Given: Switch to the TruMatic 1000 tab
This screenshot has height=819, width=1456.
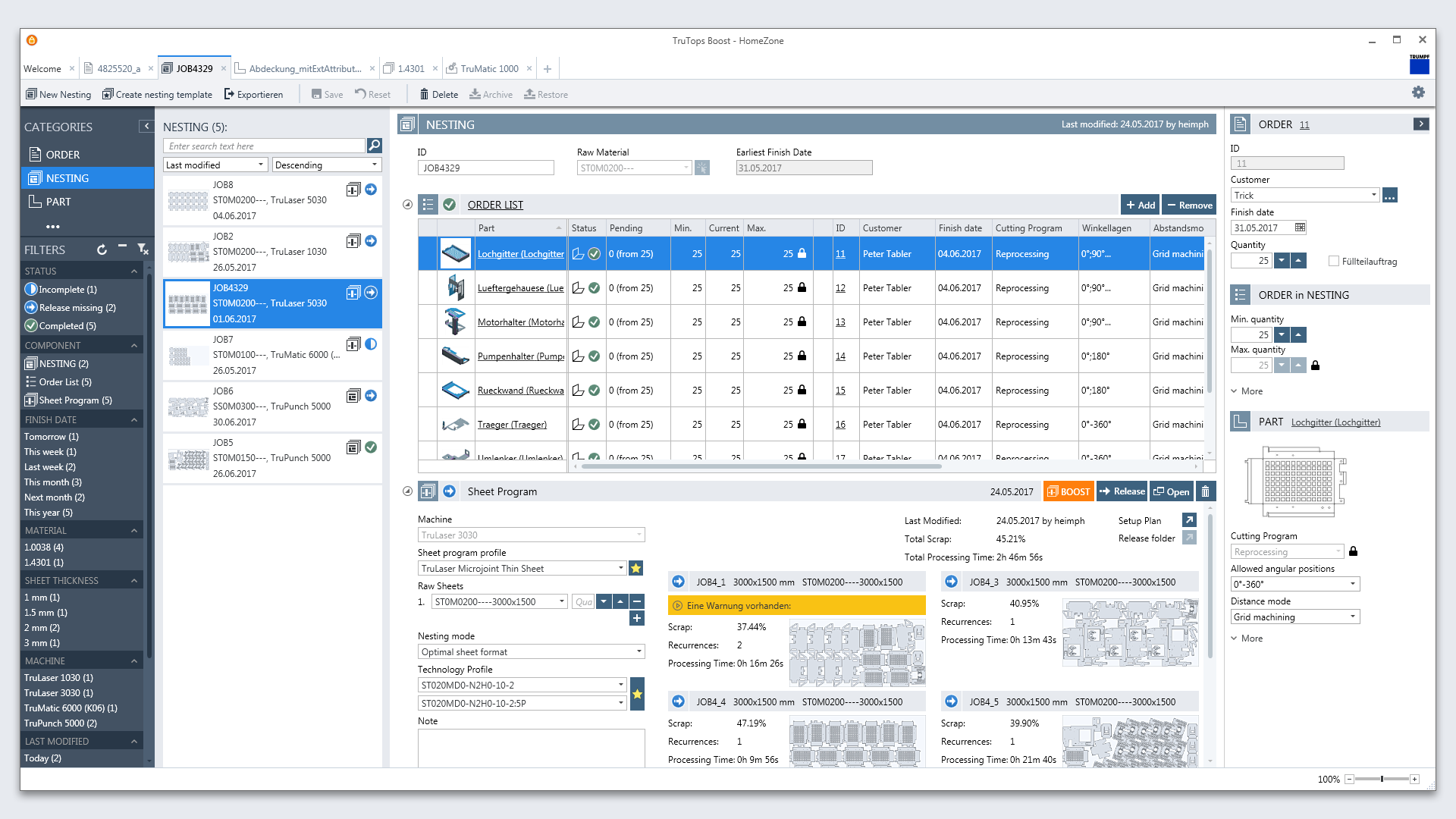Looking at the screenshot, I should [x=489, y=68].
